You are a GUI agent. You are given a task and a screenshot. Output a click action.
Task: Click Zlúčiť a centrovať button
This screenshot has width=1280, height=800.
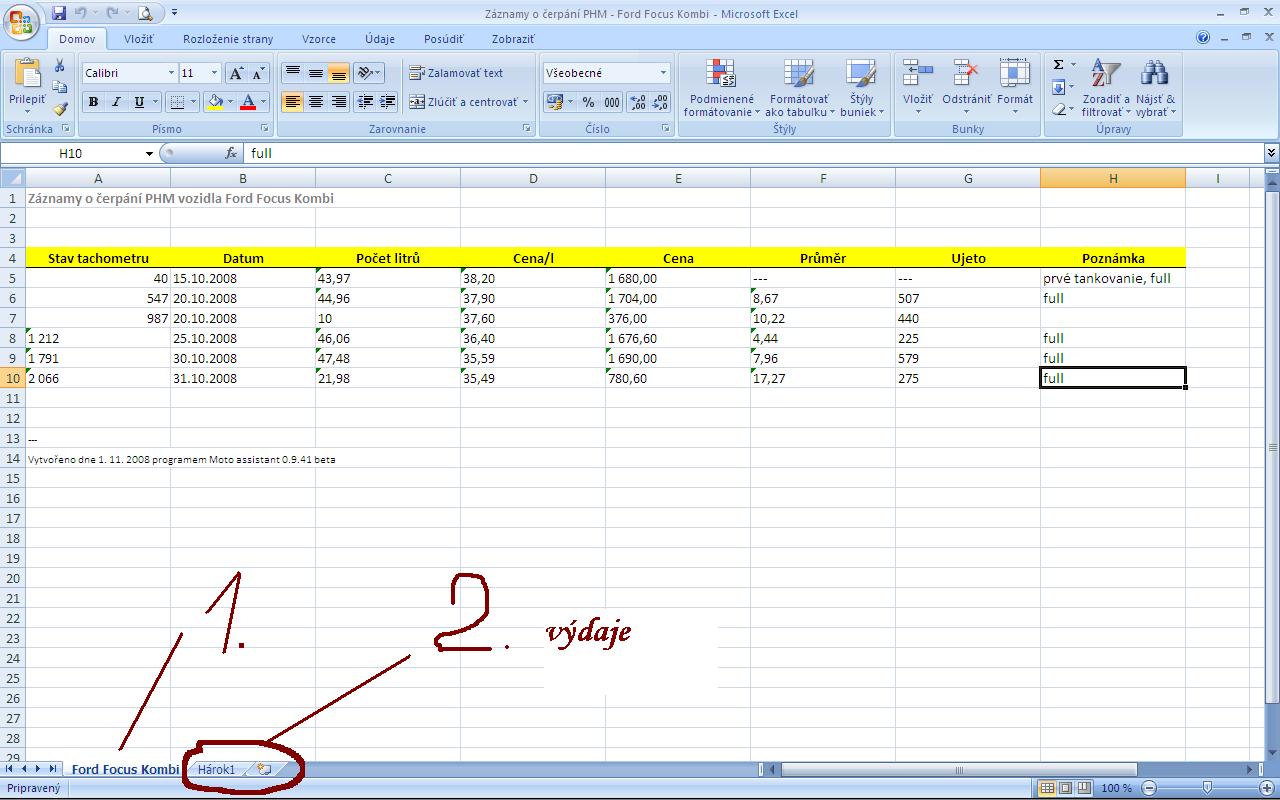click(464, 102)
